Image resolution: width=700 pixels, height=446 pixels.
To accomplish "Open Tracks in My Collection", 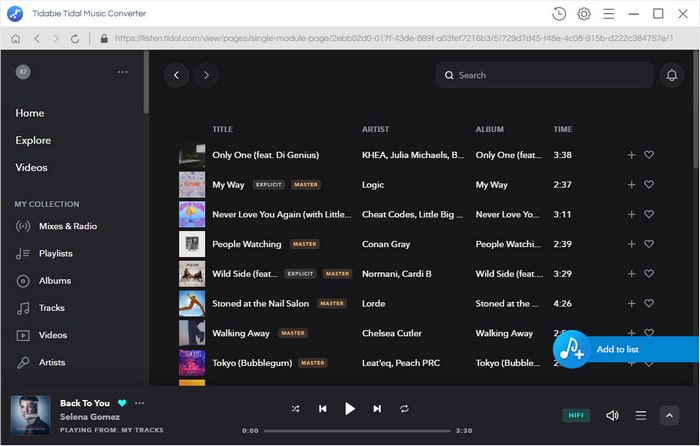I will (x=40, y=308).
